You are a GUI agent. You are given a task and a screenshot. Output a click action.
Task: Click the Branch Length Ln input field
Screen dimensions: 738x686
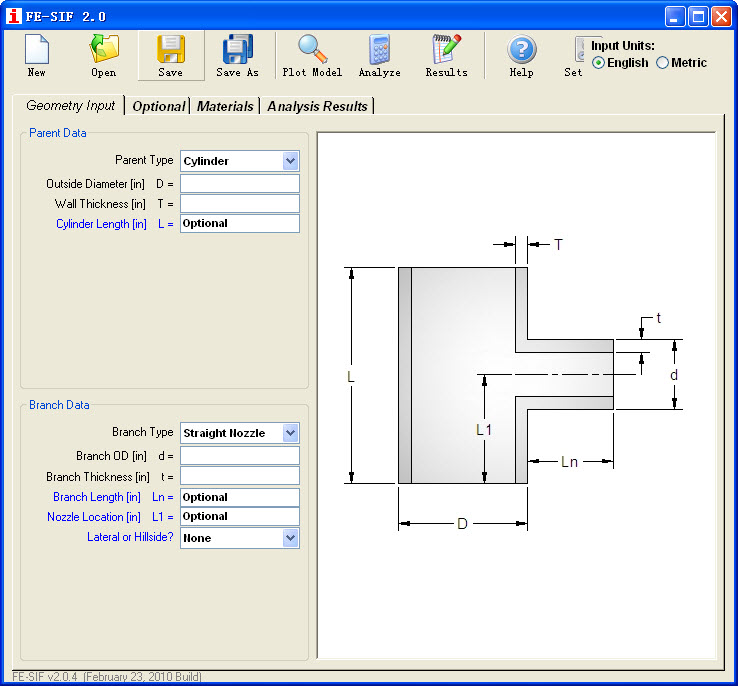[240, 497]
